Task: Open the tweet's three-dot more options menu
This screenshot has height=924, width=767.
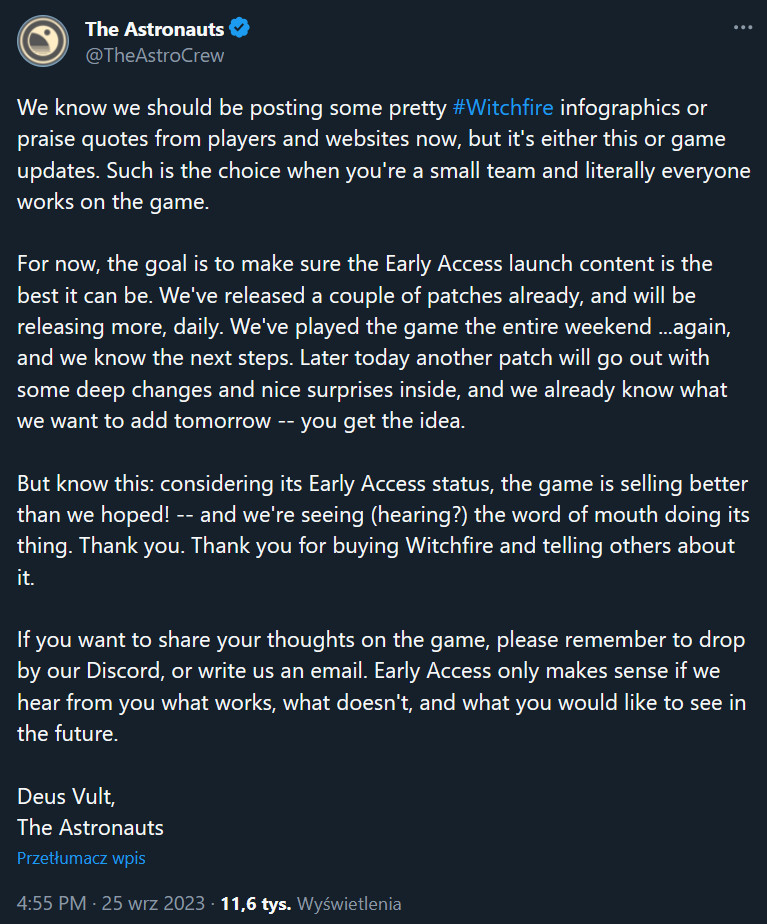Action: 742,27
